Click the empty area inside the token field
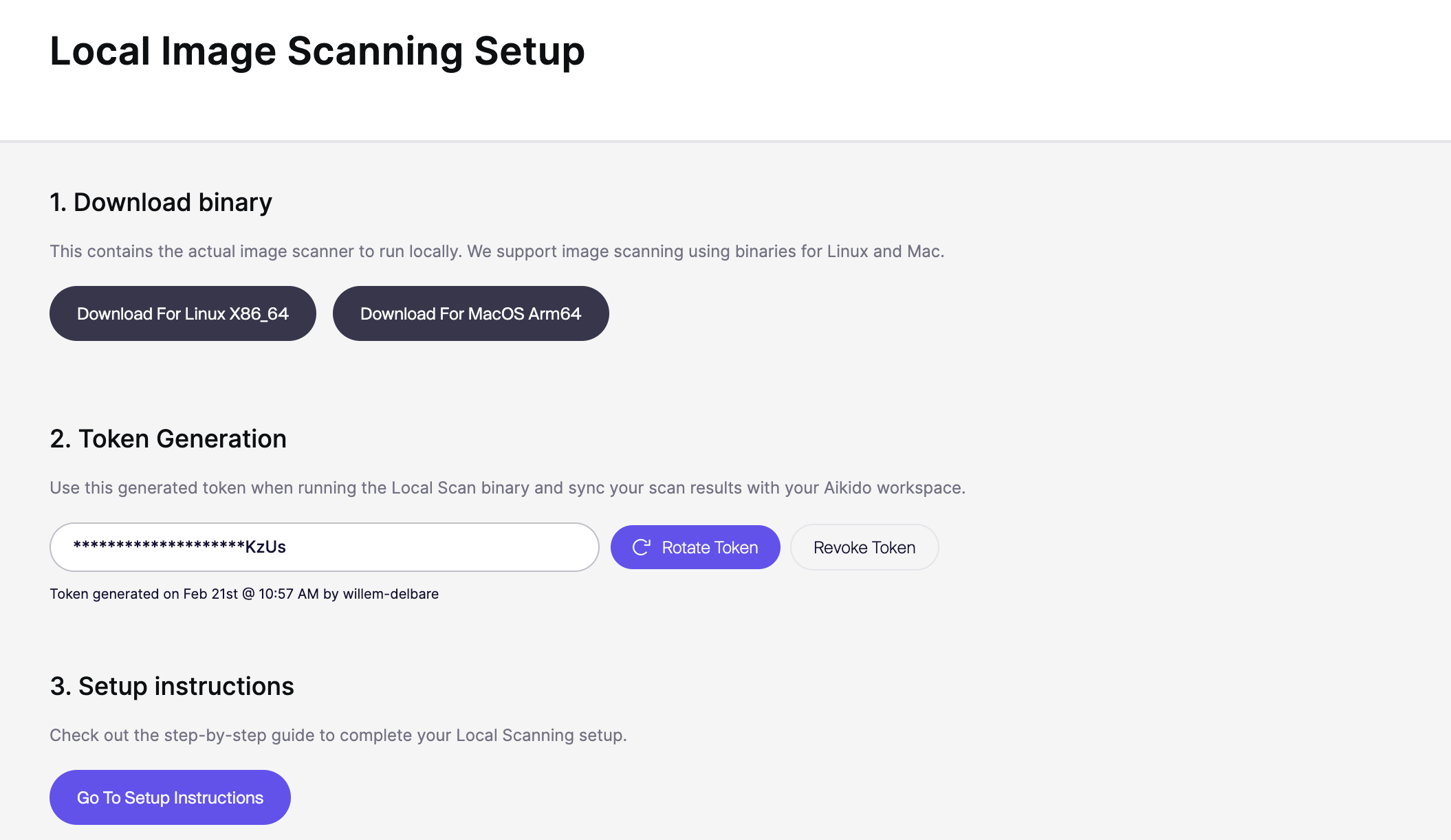Viewport: 1451px width, 840px height. pos(440,547)
